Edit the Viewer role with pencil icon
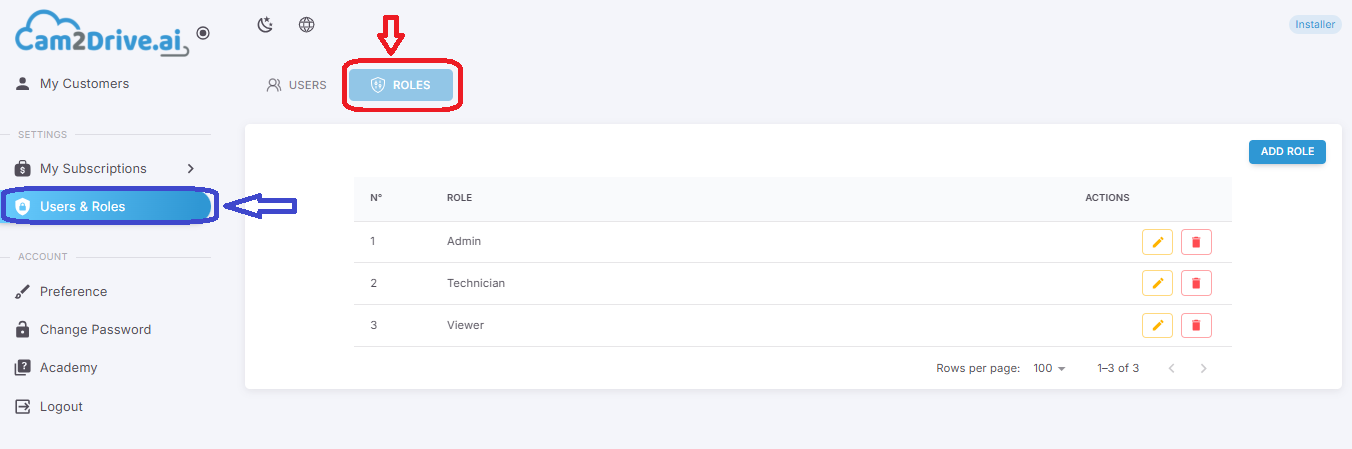 (1157, 325)
